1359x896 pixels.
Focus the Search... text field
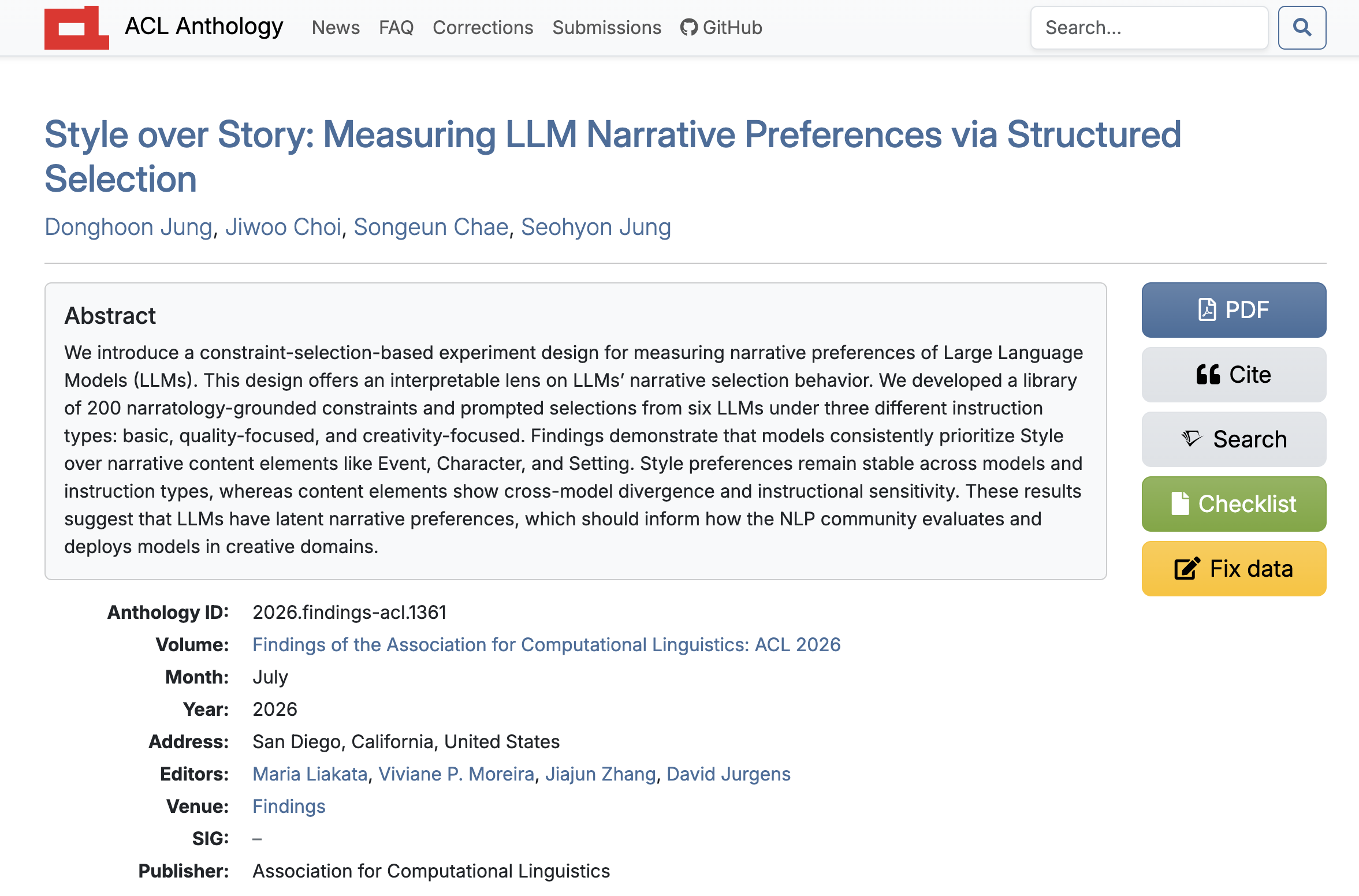1149,28
